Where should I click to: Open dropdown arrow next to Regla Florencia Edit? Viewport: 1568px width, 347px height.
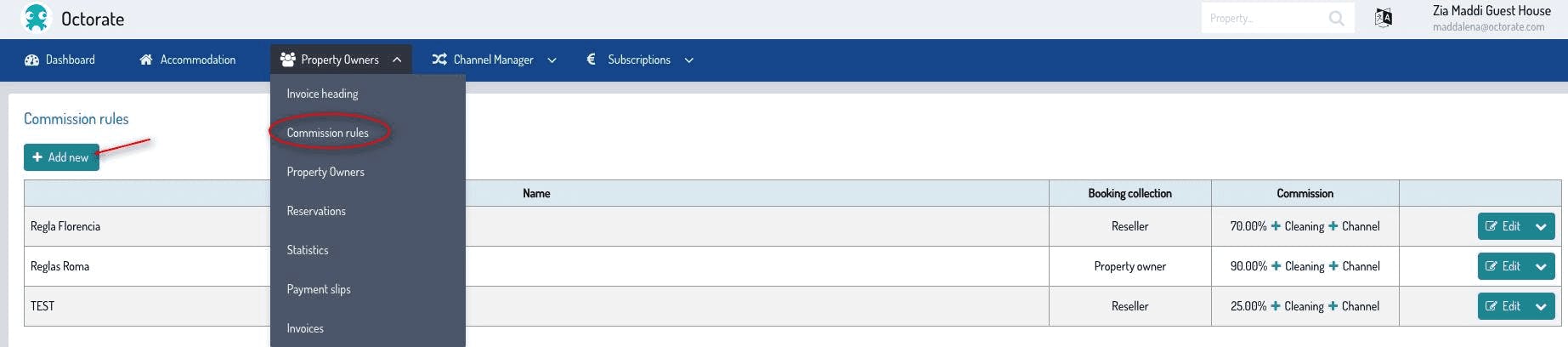click(x=1541, y=226)
